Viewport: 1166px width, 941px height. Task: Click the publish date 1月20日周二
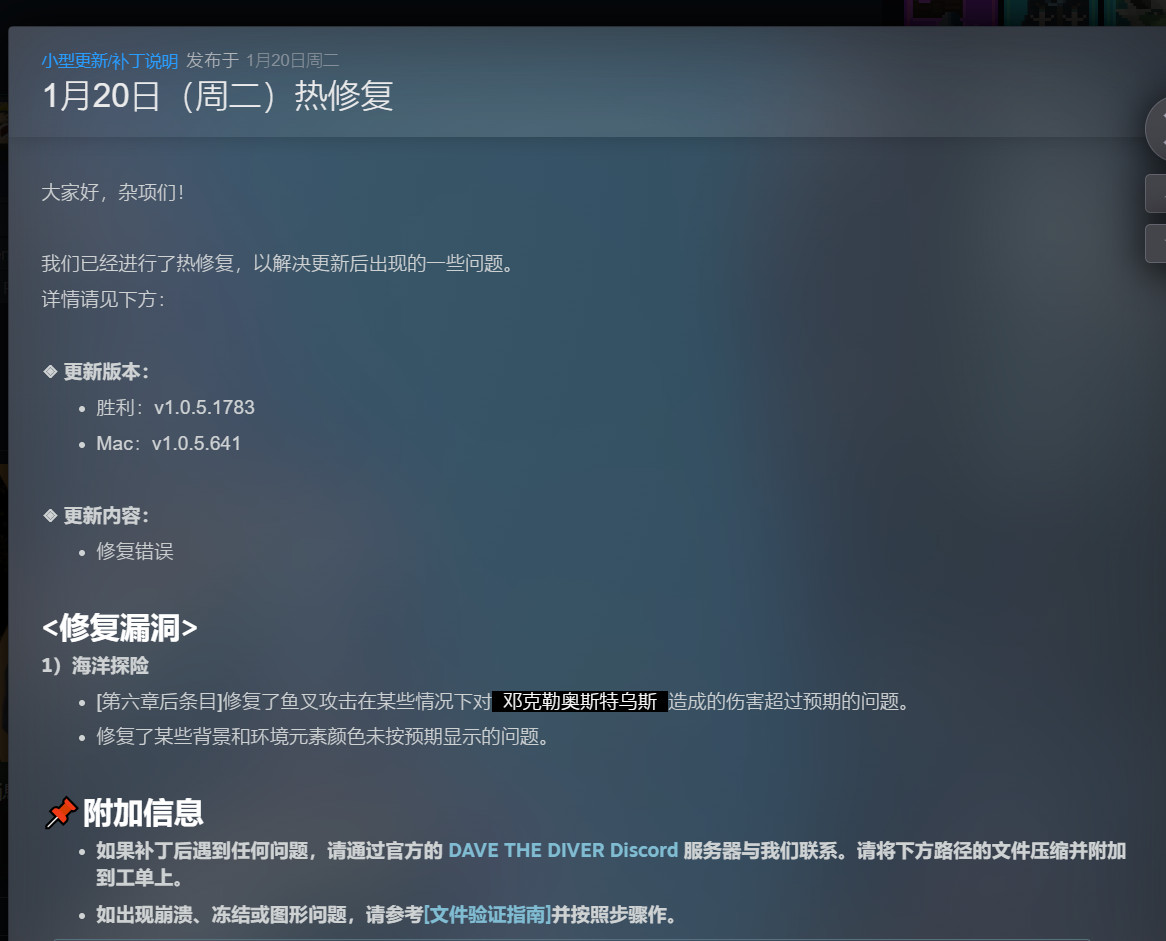click(x=292, y=61)
